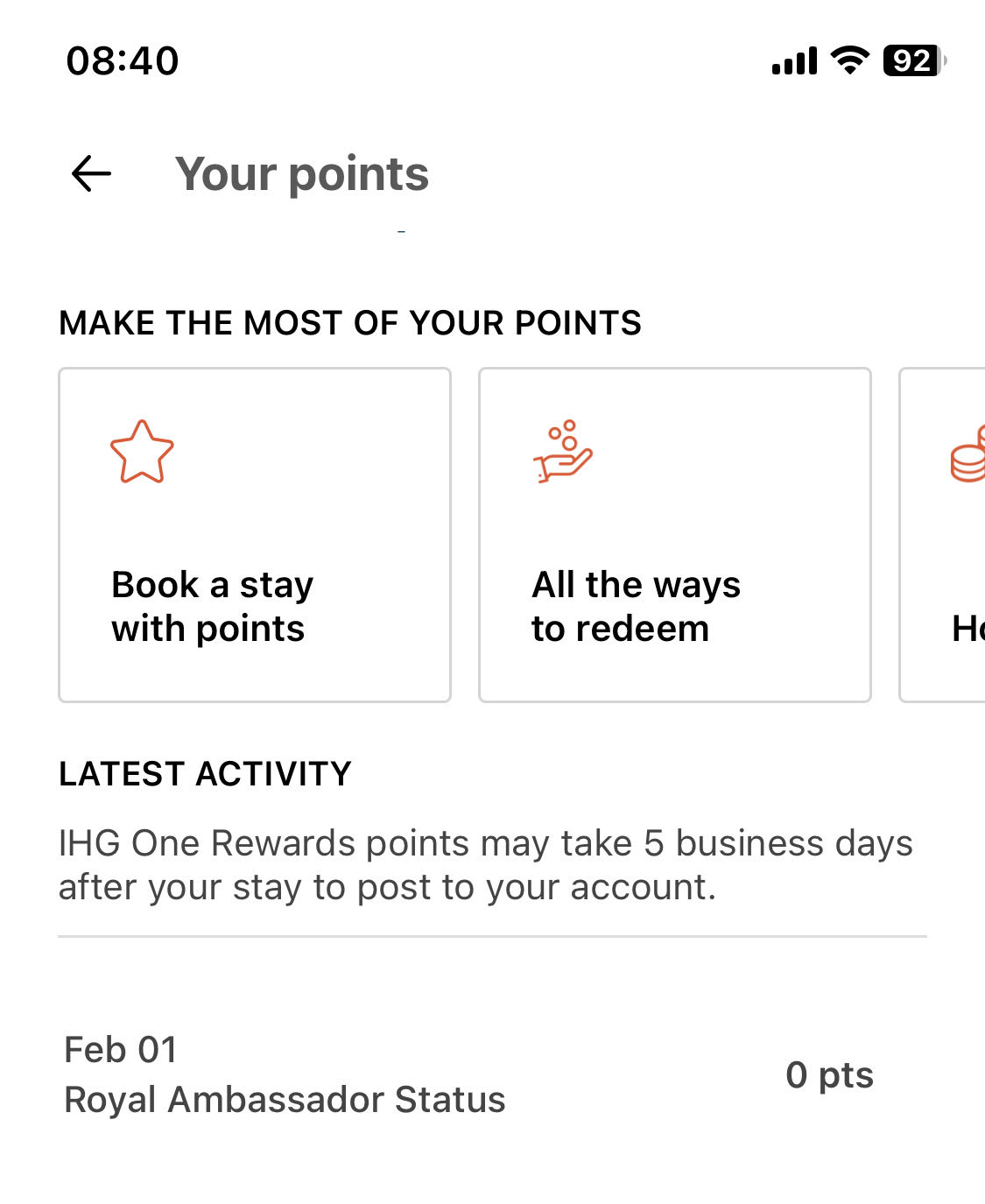Click the stacked coins icon

pyautogui.click(x=968, y=454)
